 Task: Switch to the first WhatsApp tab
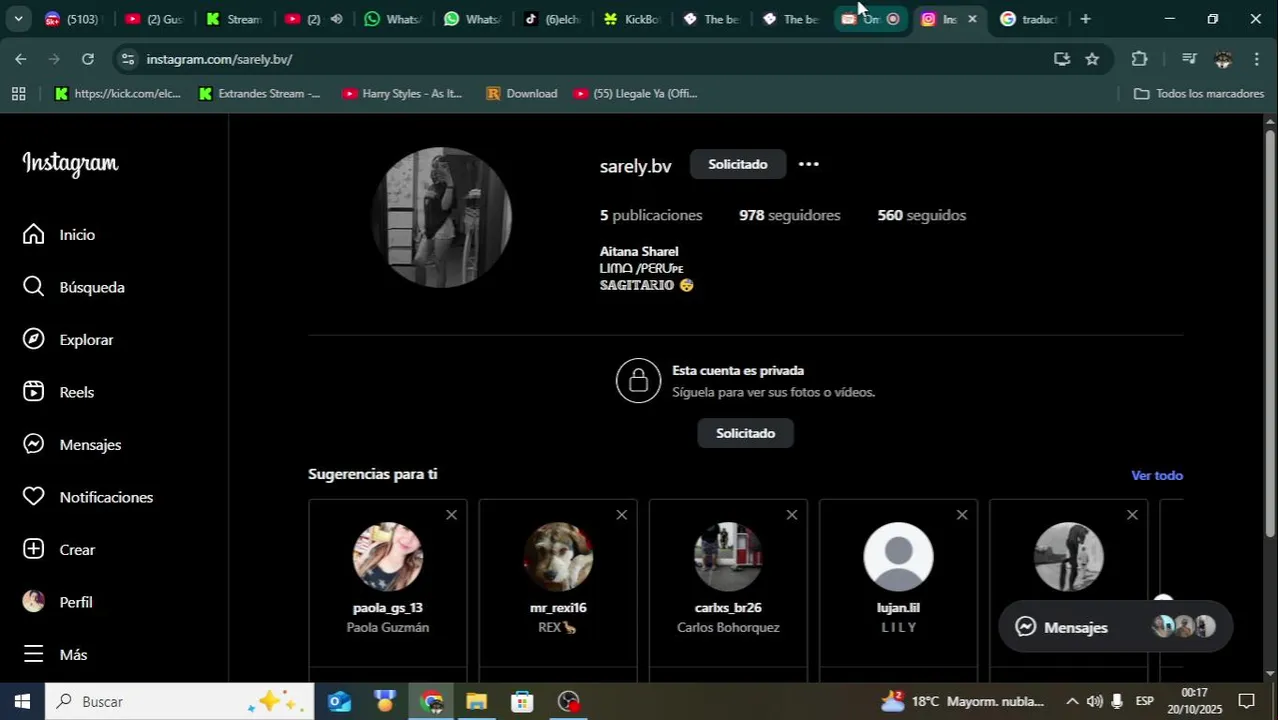[x=392, y=19]
